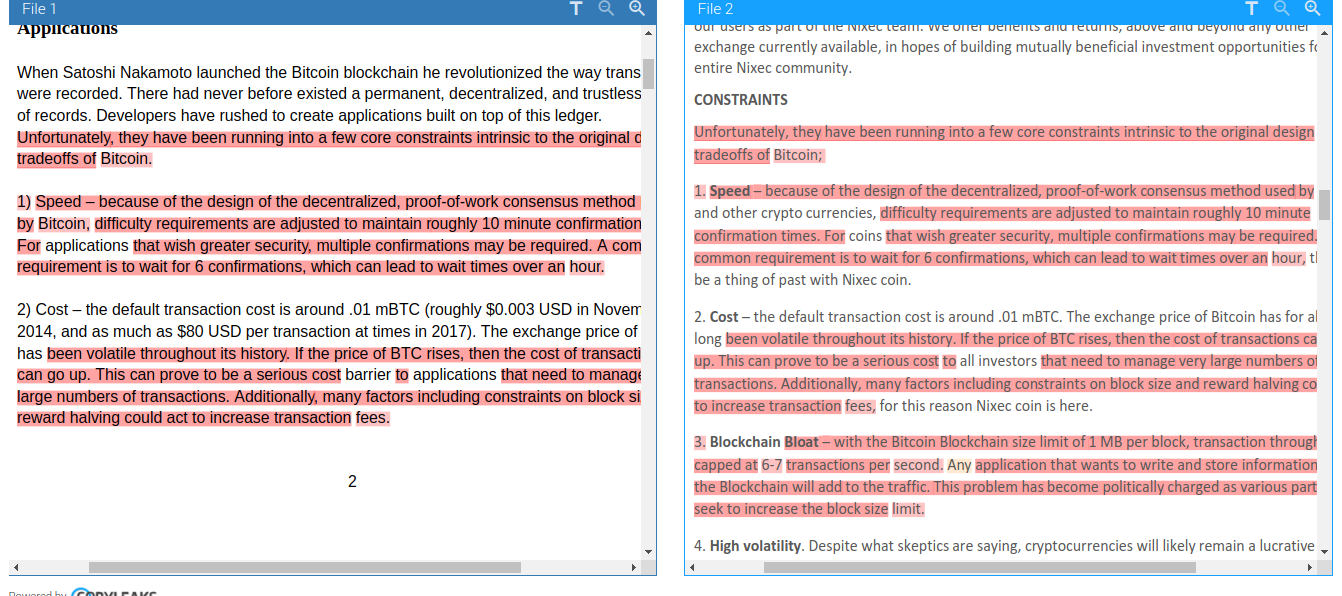Click the File 1 horizontal scrollbar thumb

[x=305, y=567]
